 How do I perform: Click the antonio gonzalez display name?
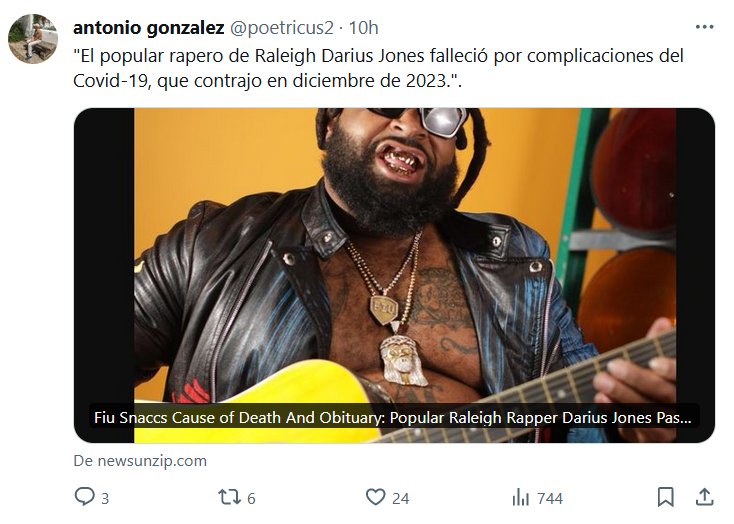tap(149, 28)
